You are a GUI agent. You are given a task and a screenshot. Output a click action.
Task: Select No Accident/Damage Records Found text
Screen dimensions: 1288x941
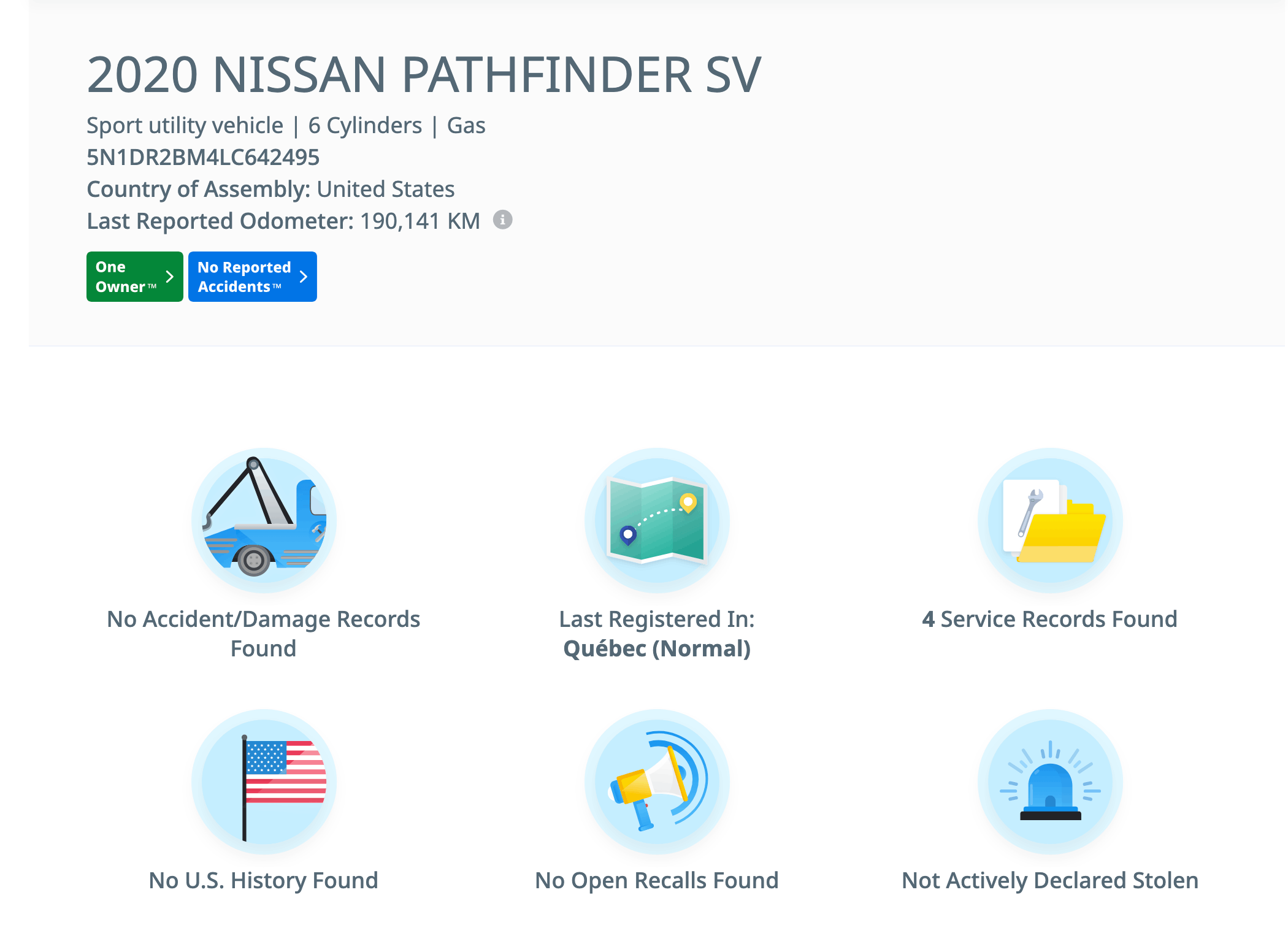pos(264,633)
